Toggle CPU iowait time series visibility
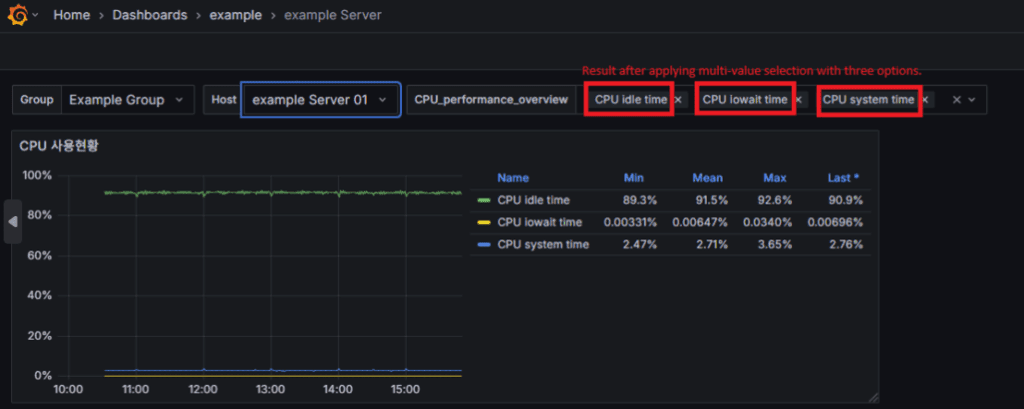 [x=539, y=221]
